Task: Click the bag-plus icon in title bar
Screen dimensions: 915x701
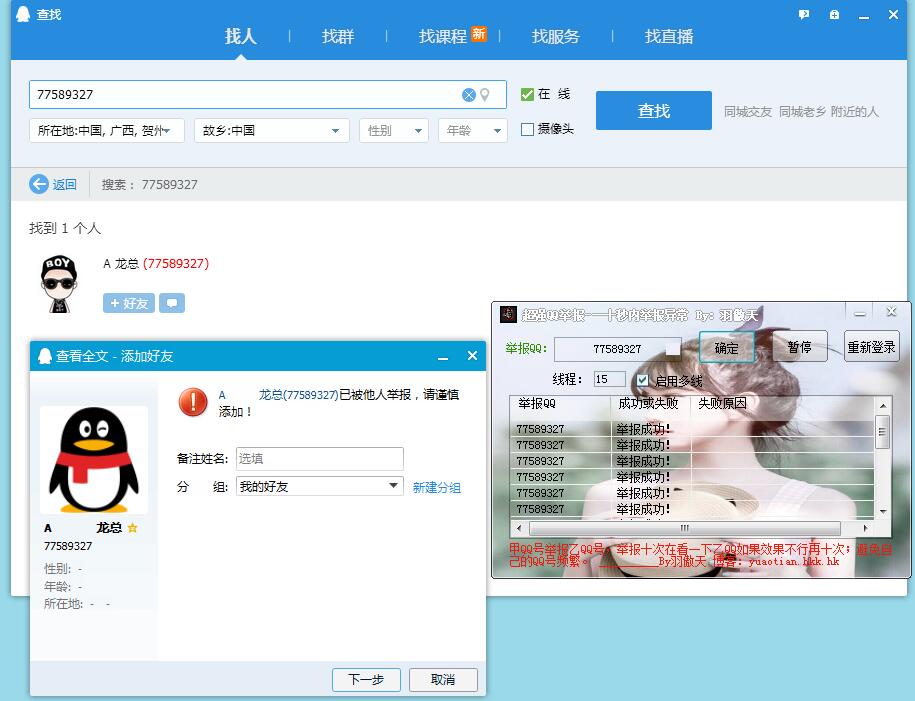Action: point(834,15)
